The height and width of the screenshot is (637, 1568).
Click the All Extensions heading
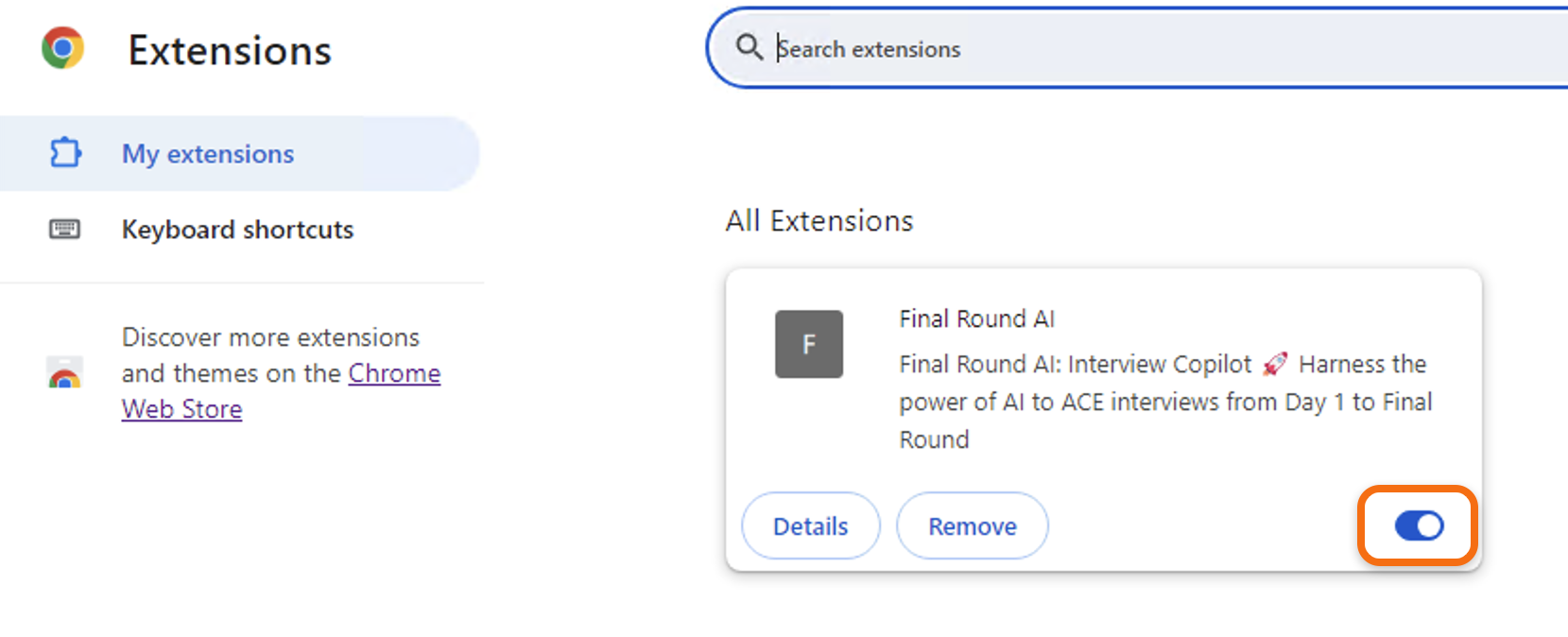[x=819, y=221]
